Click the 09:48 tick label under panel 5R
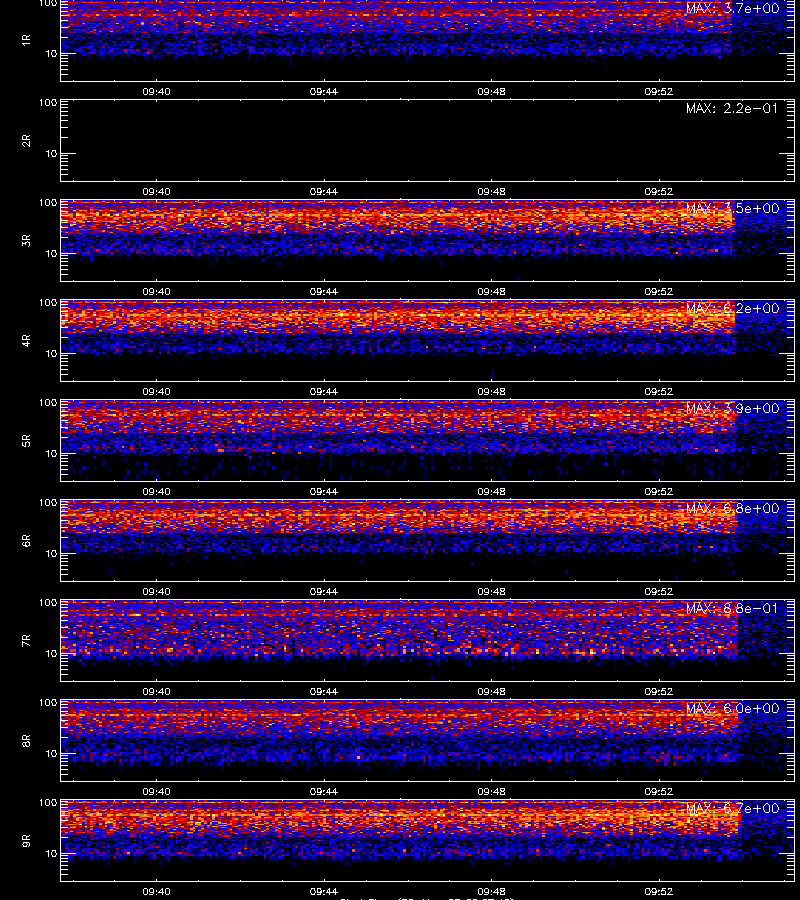Screen dimensions: 800x900 491,491
